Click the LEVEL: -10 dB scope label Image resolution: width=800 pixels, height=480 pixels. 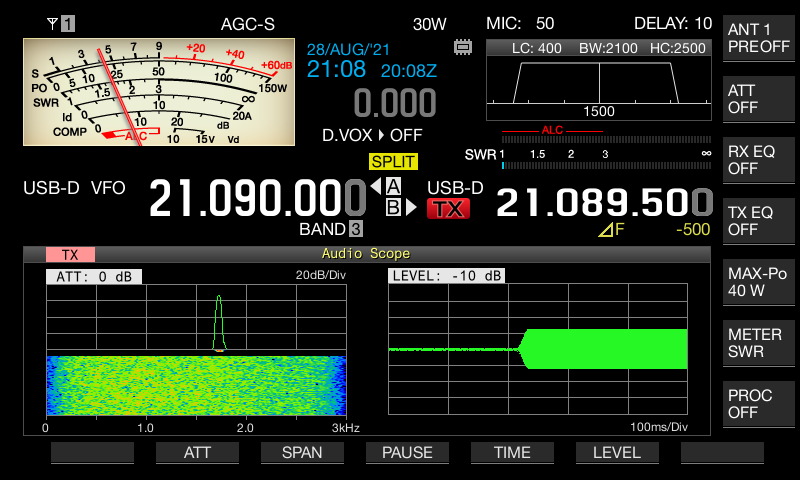[x=446, y=276]
